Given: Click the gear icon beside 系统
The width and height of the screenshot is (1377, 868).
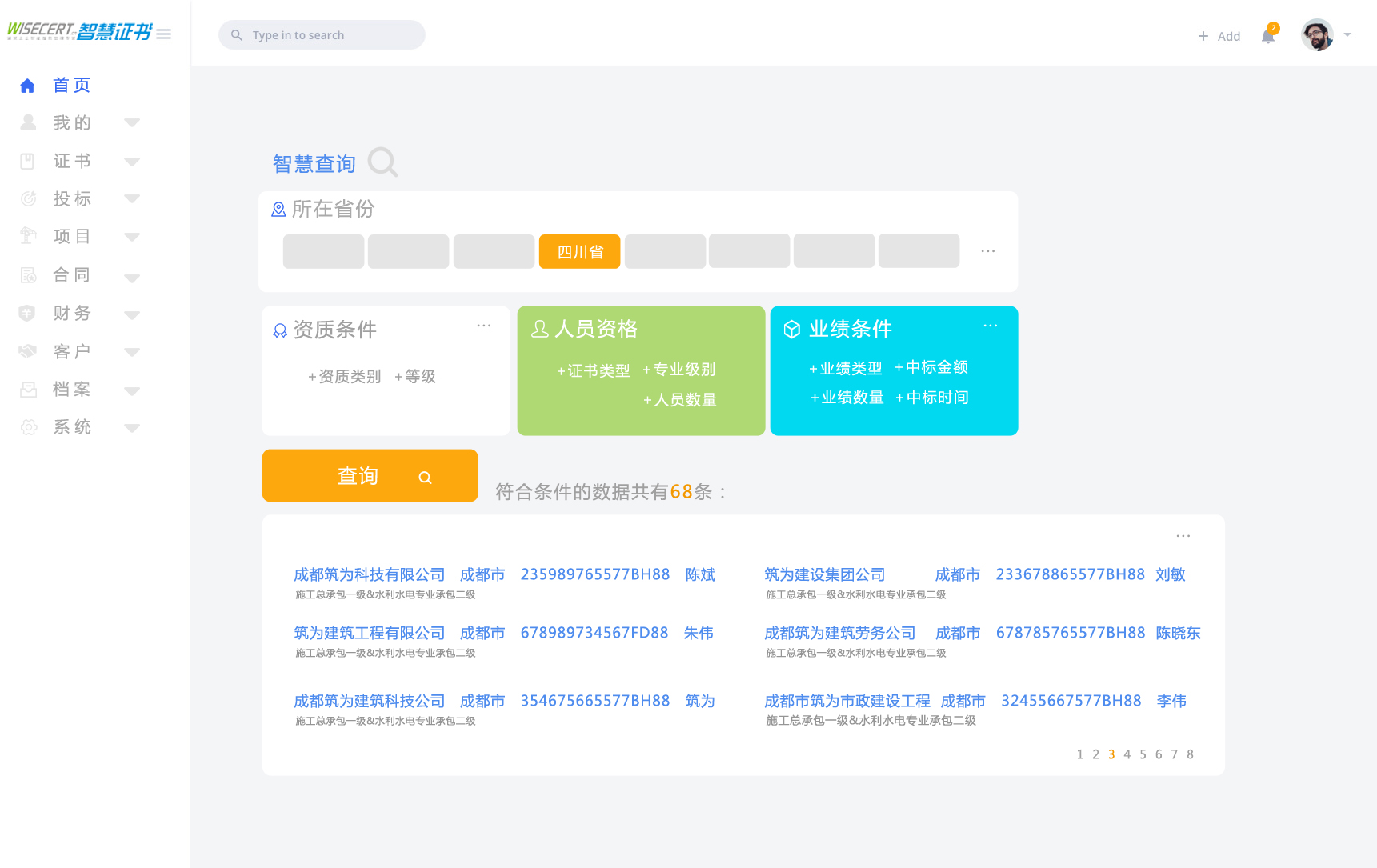Looking at the screenshot, I should click(x=29, y=427).
